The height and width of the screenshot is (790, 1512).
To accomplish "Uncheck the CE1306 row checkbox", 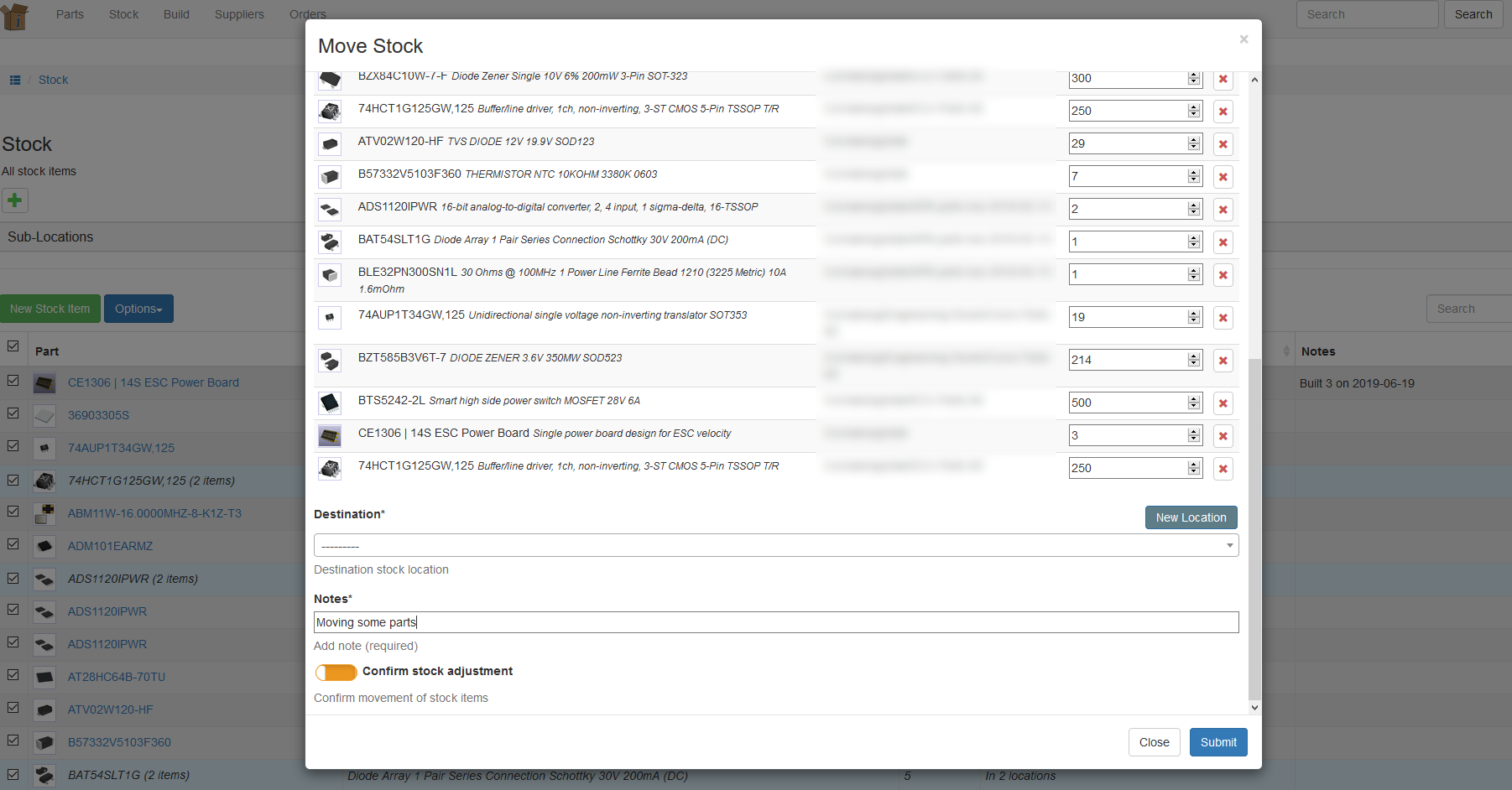I will tap(13, 381).
